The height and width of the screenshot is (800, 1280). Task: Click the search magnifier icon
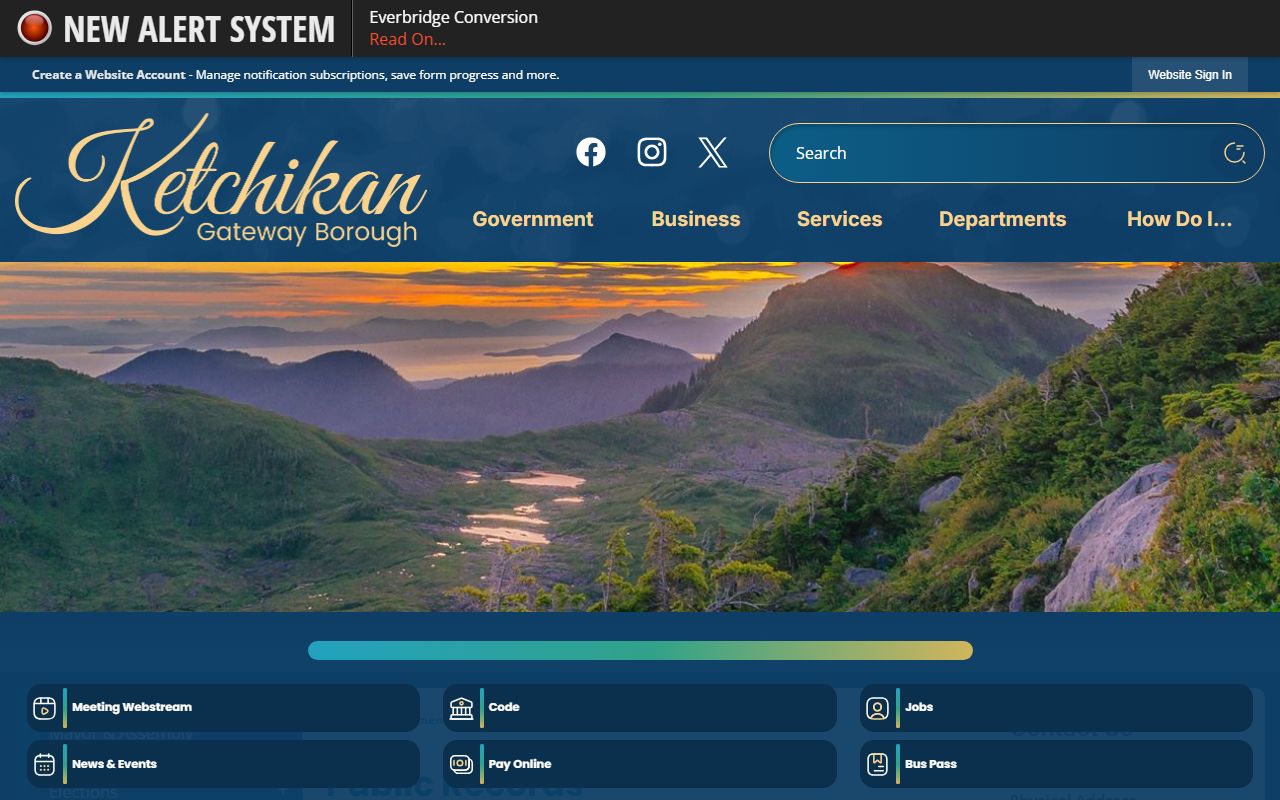(x=1234, y=153)
